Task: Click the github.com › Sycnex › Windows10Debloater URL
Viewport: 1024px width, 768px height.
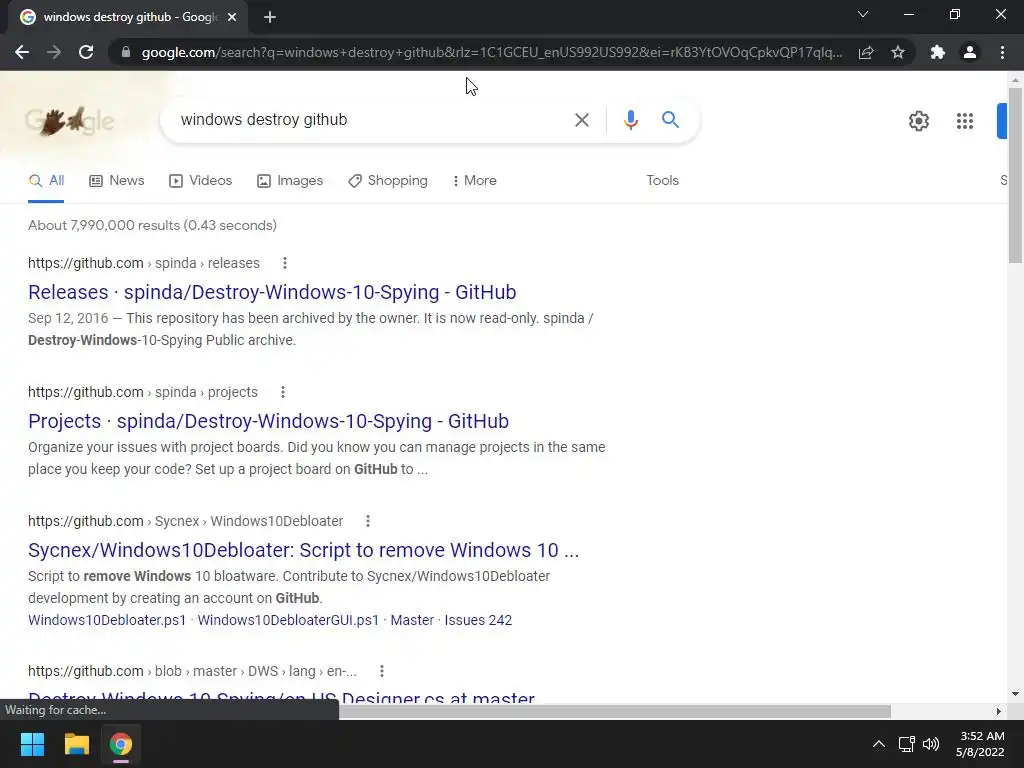Action: [185, 521]
